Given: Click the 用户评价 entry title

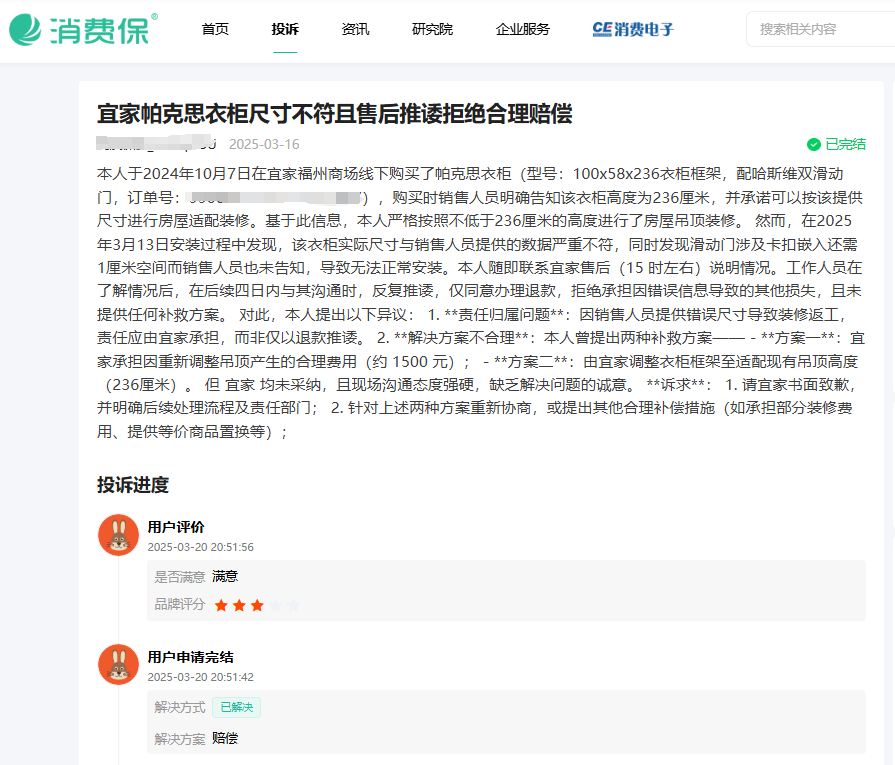Looking at the screenshot, I should pyautogui.click(x=176, y=527).
